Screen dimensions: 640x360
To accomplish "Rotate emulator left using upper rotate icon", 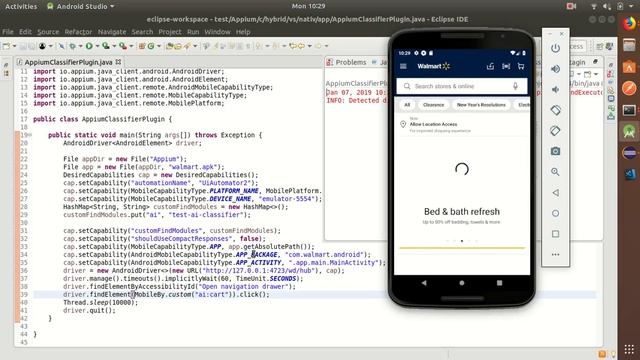I will click(x=555, y=110).
